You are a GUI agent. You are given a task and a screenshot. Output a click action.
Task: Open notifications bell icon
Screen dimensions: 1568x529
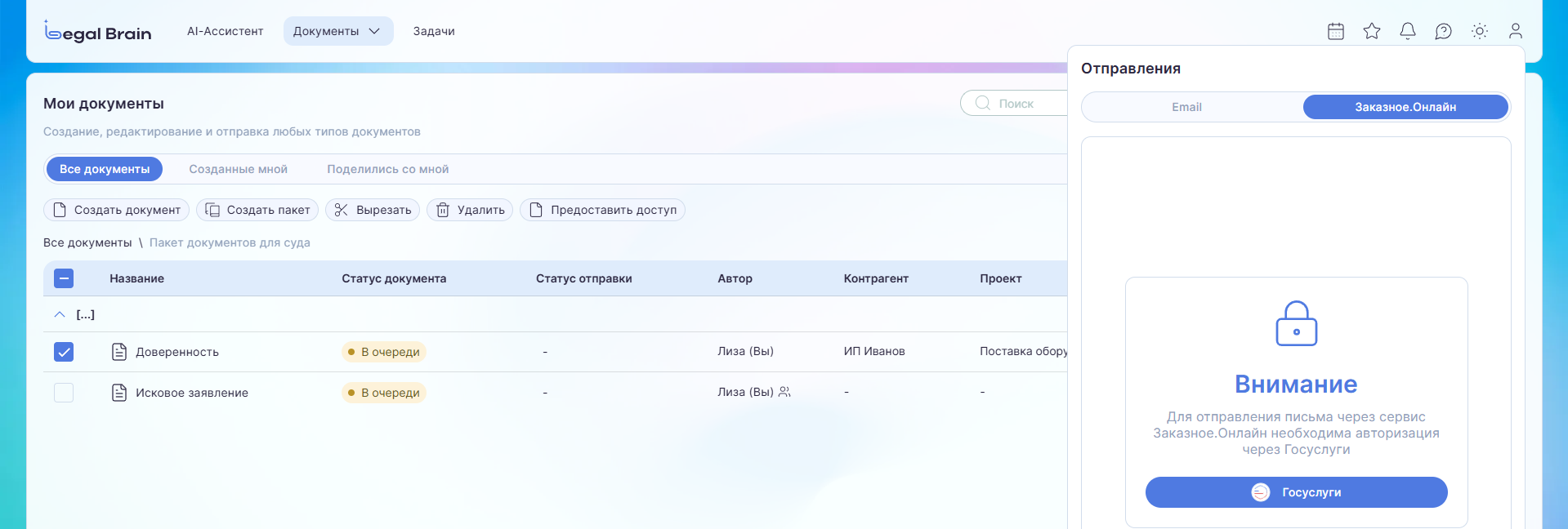1408,31
